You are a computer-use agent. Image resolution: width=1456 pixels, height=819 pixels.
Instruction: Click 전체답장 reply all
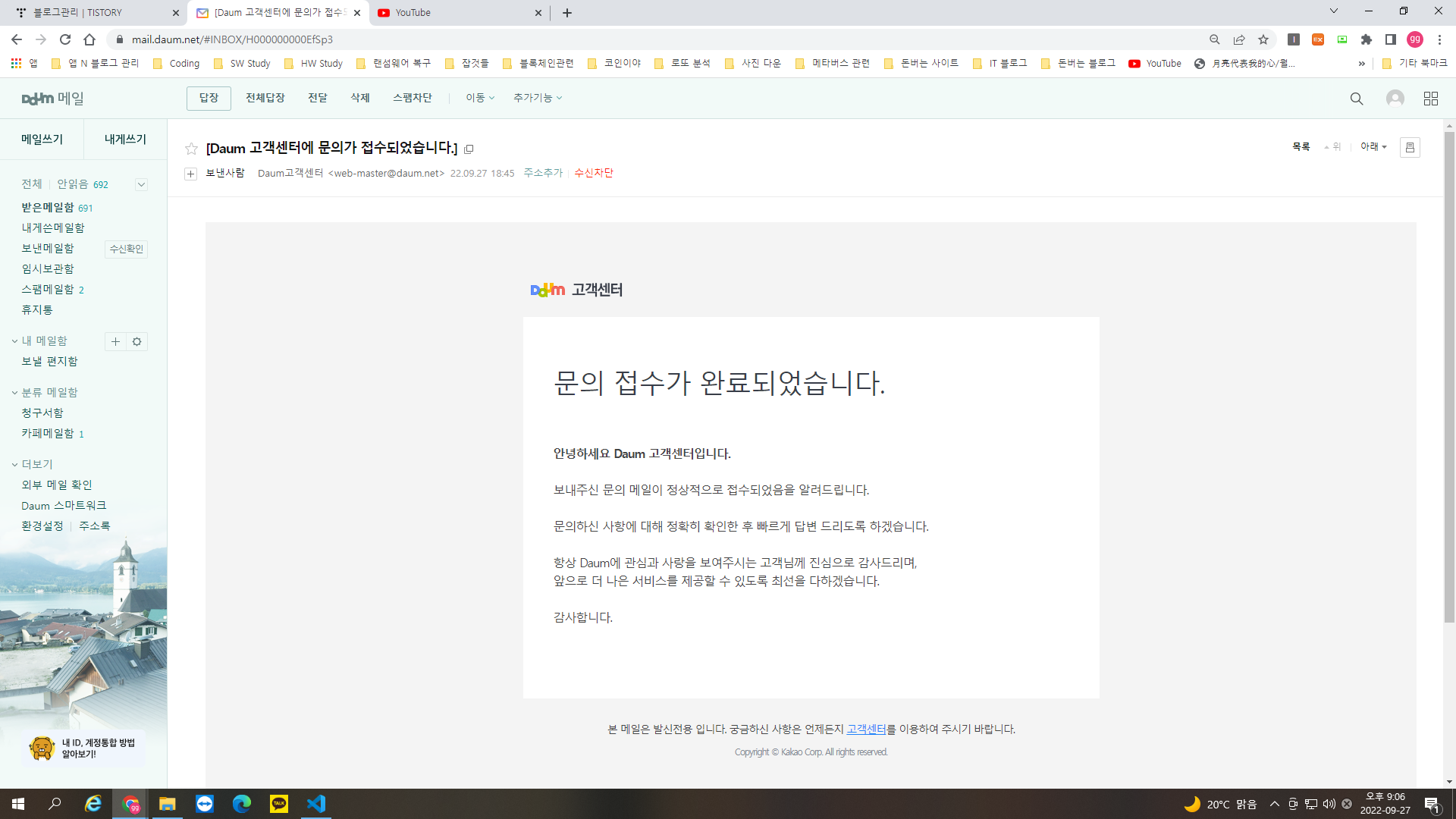265,98
